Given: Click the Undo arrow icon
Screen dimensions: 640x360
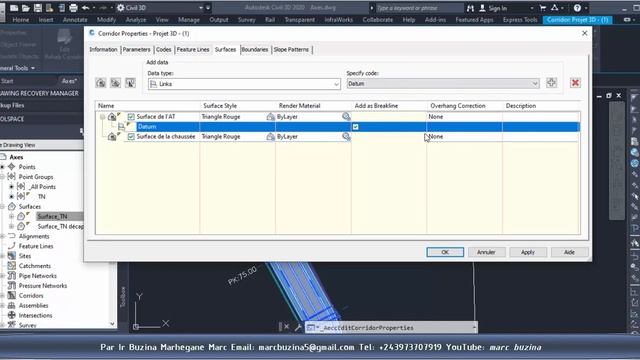Looking at the screenshot, I should [x=85, y=8].
